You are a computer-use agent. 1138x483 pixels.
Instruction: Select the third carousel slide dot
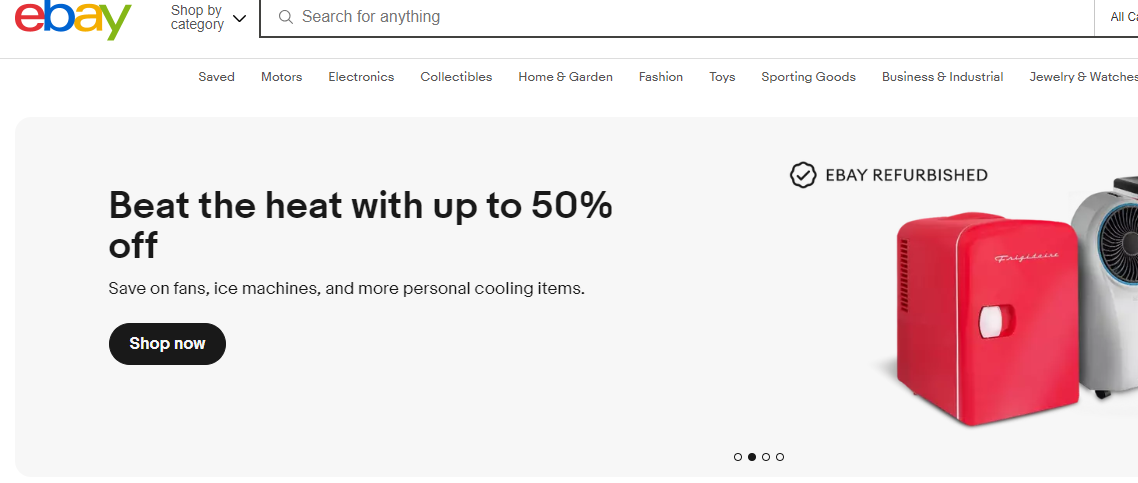(x=766, y=457)
